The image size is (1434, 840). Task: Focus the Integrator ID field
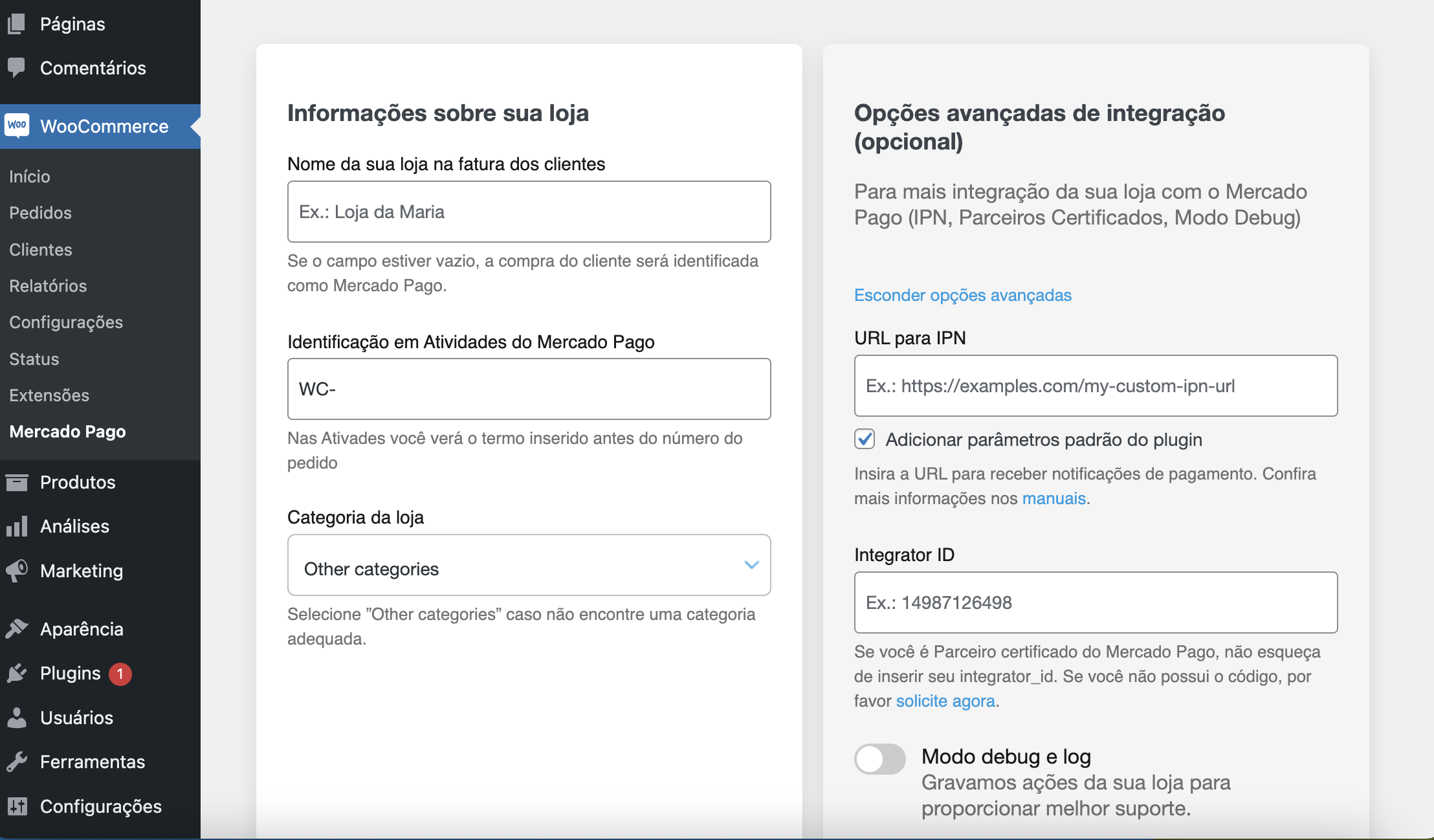click(x=1096, y=602)
